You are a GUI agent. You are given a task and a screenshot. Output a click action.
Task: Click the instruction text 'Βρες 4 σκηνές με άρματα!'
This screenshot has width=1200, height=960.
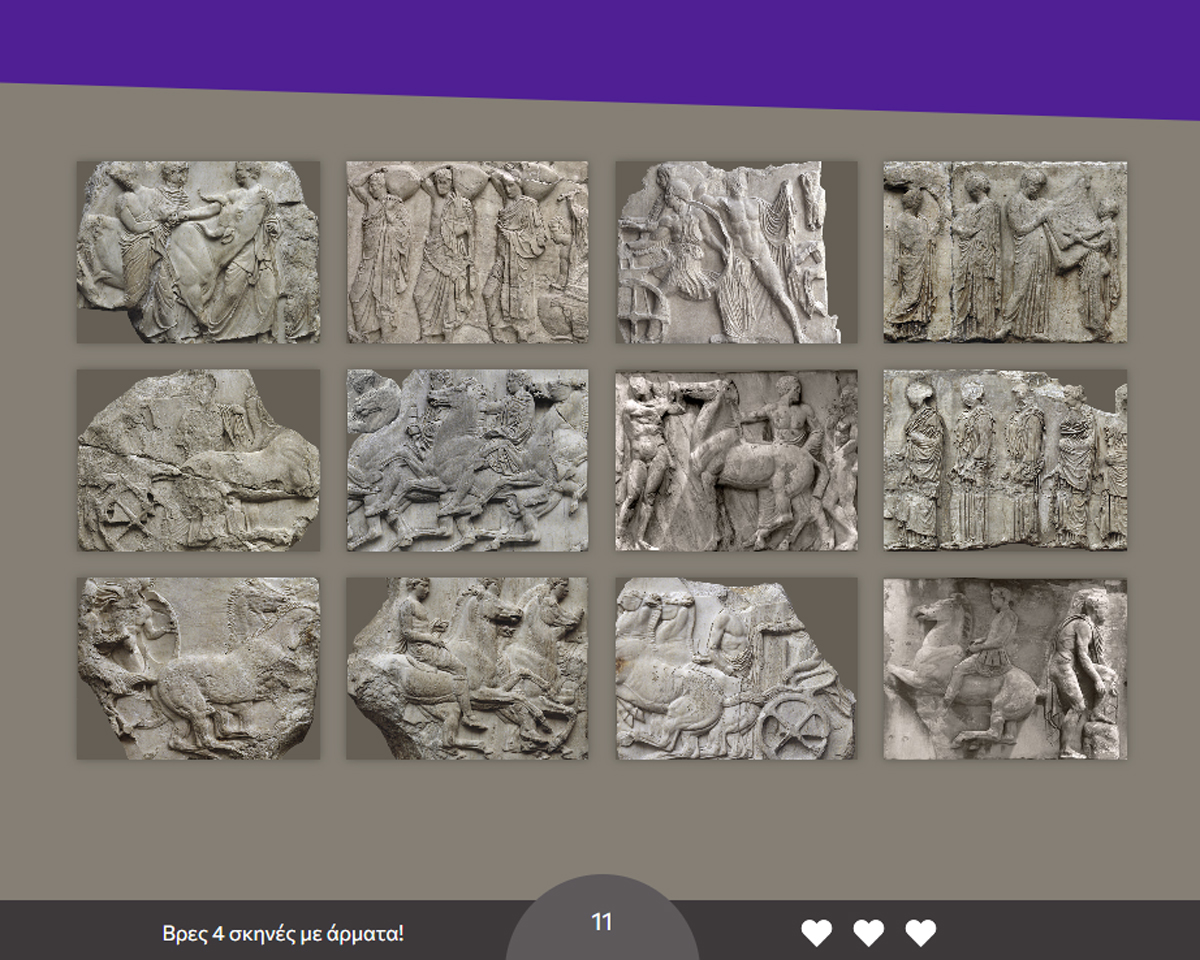tap(283, 934)
